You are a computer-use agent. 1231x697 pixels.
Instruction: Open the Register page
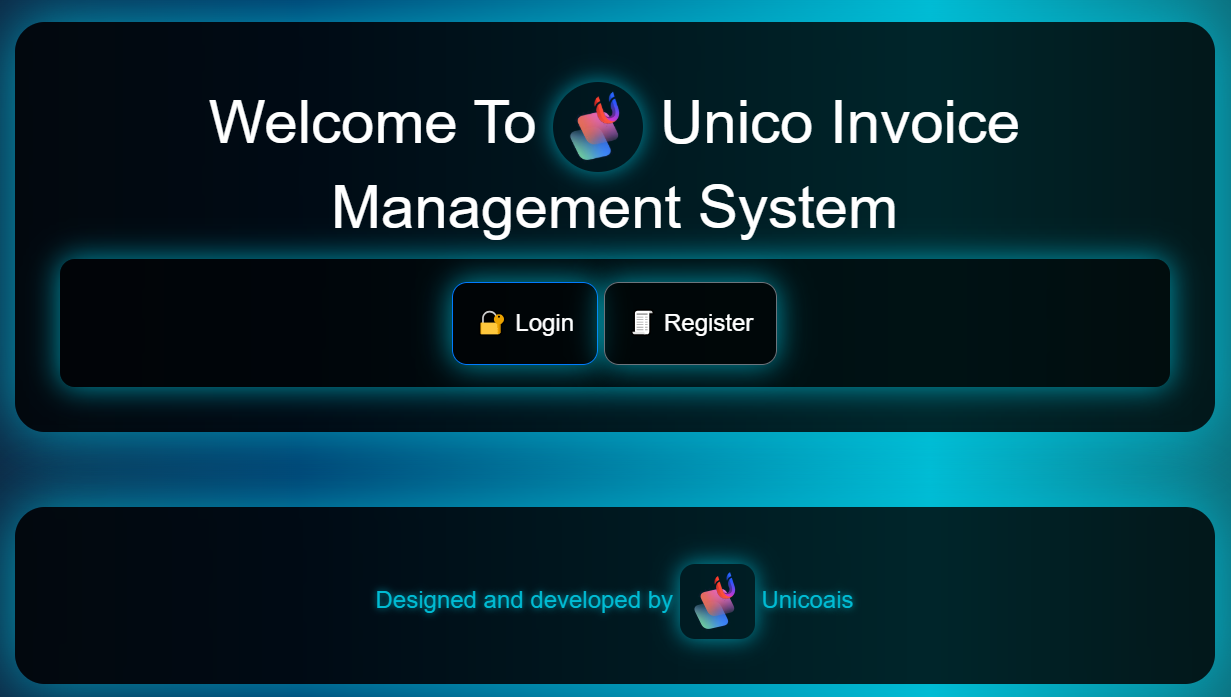coord(690,323)
